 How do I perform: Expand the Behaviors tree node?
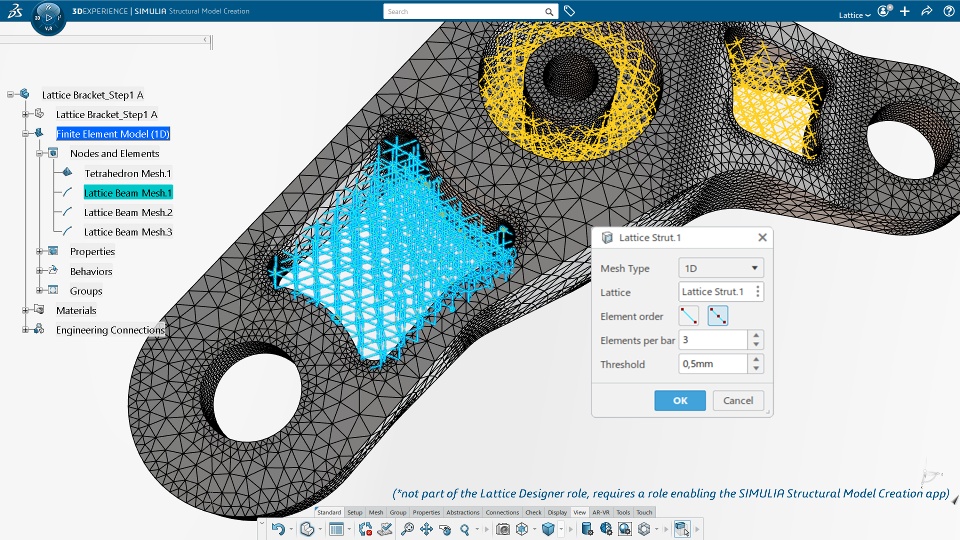coord(39,271)
